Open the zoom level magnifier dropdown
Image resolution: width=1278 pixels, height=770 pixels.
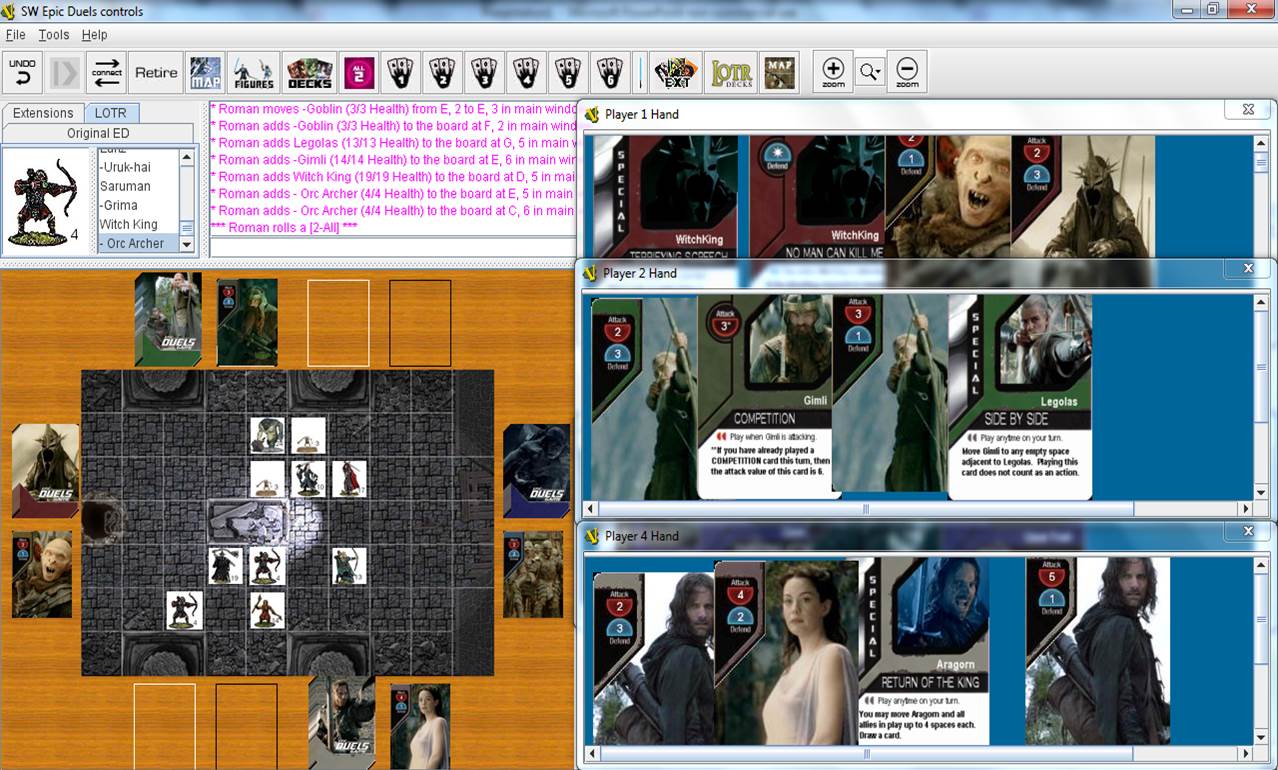870,72
